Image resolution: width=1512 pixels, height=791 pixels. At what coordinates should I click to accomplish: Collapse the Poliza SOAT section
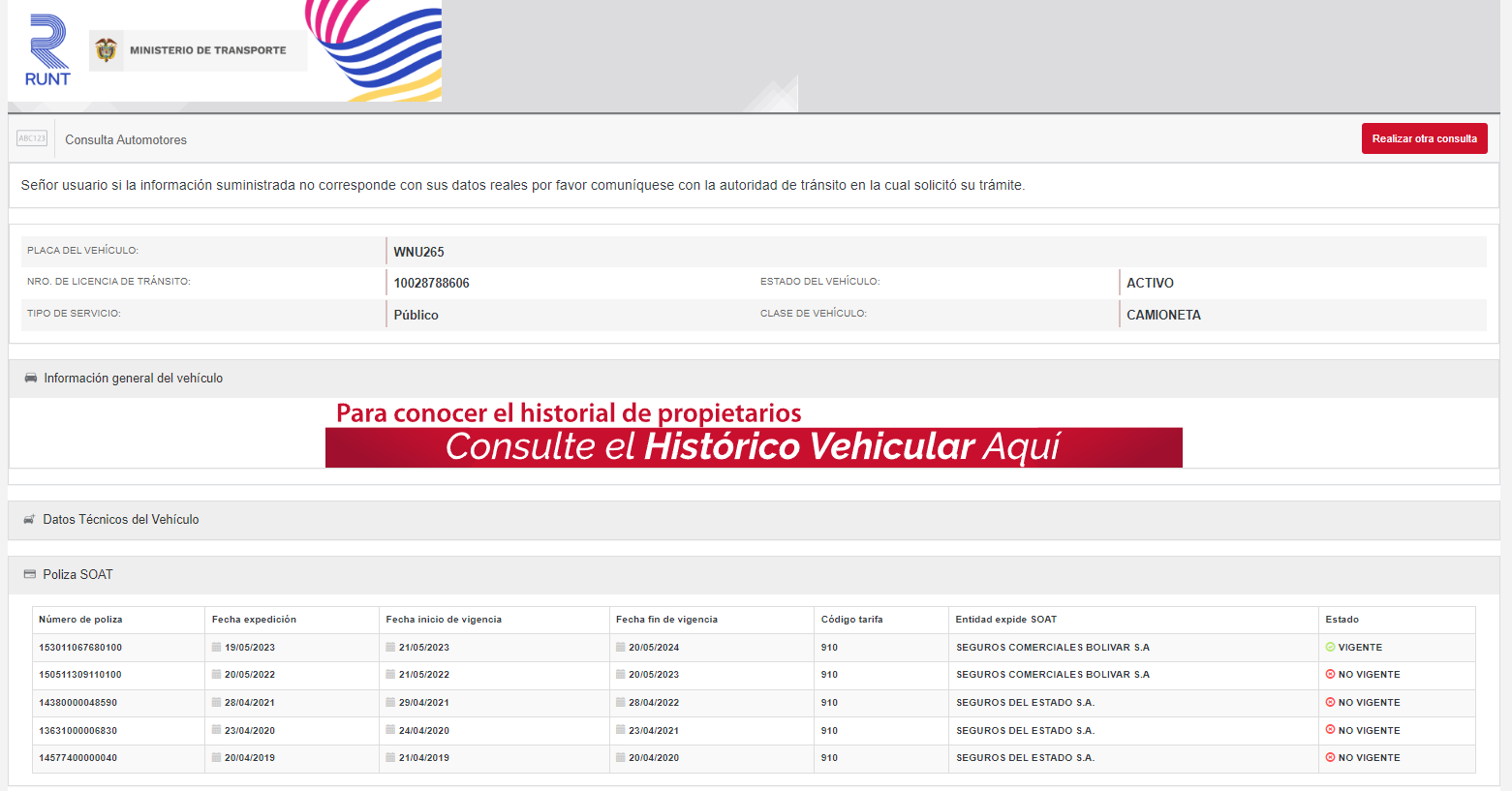pos(77,575)
